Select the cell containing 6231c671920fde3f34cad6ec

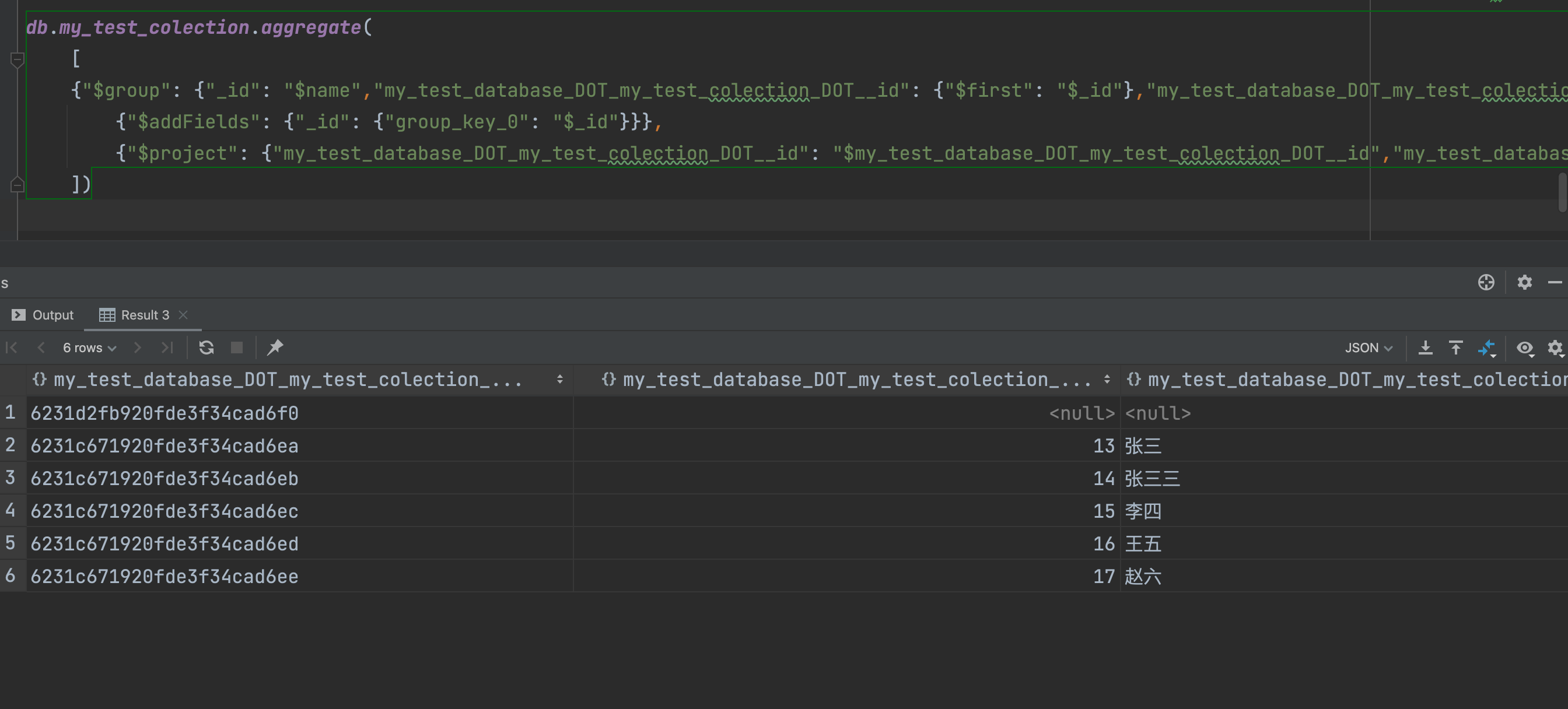(x=164, y=511)
